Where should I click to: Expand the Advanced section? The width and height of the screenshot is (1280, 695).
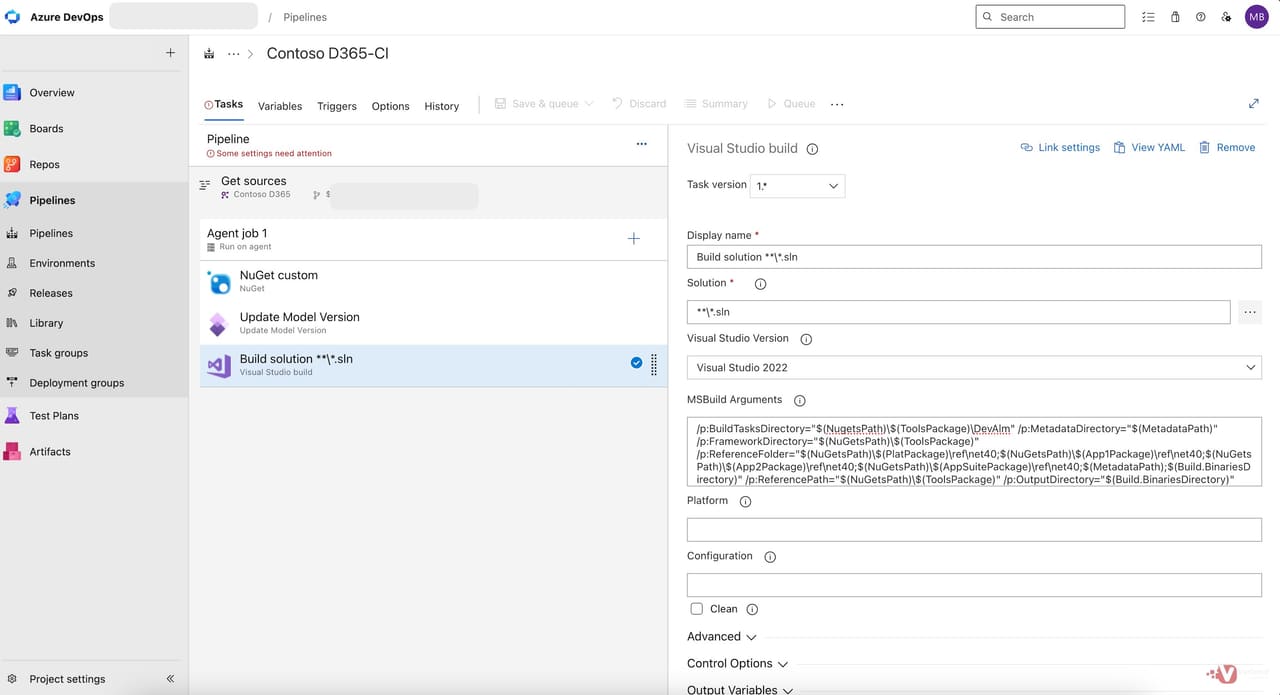[721, 637]
